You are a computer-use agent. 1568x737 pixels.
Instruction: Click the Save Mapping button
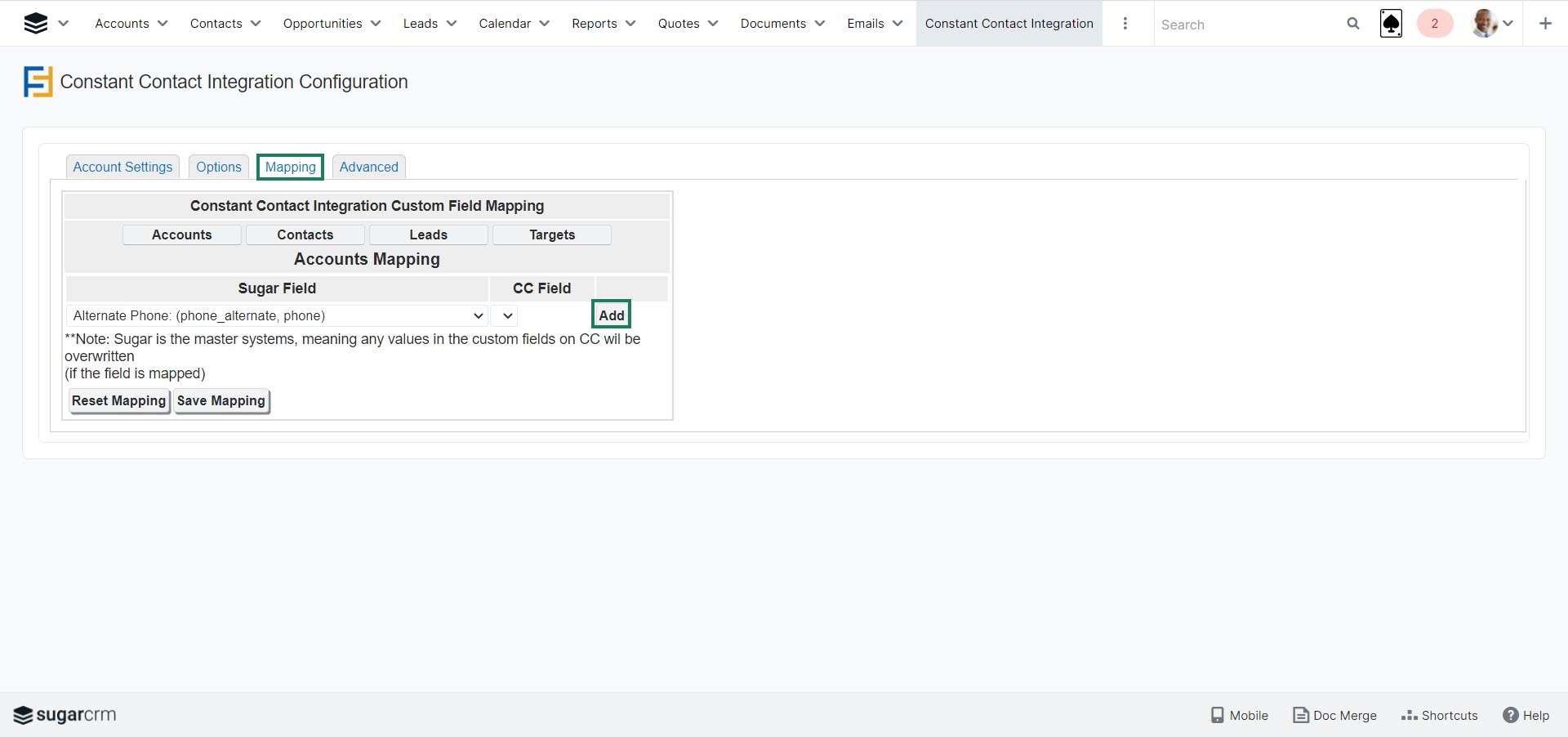(221, 400)
